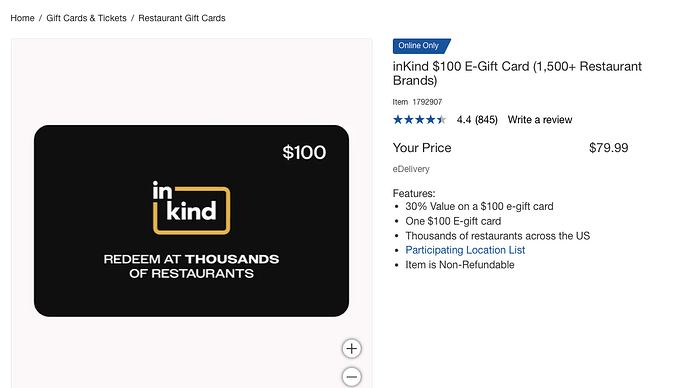Click the $100 amount on the card
This screenshot has width=690, height=388.
(x=304, y=153)
